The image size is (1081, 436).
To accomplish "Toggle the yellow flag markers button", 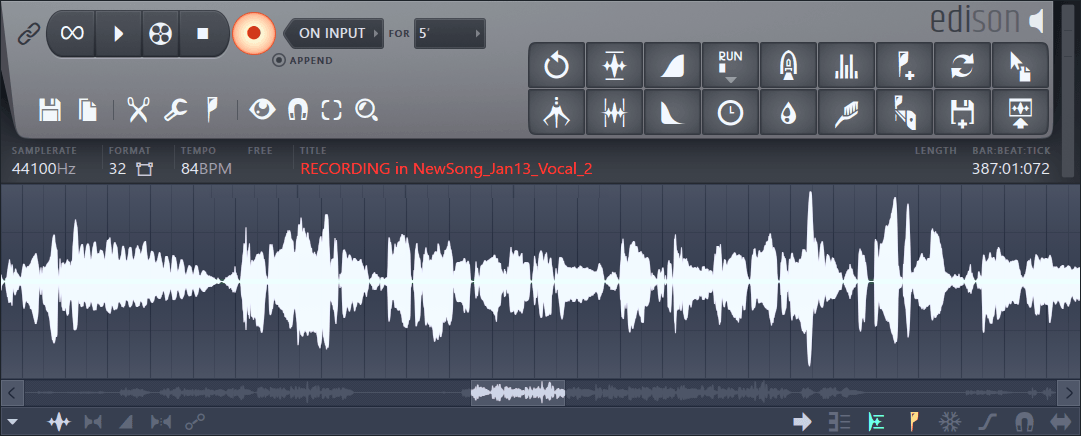I will [x=914, y=422].
